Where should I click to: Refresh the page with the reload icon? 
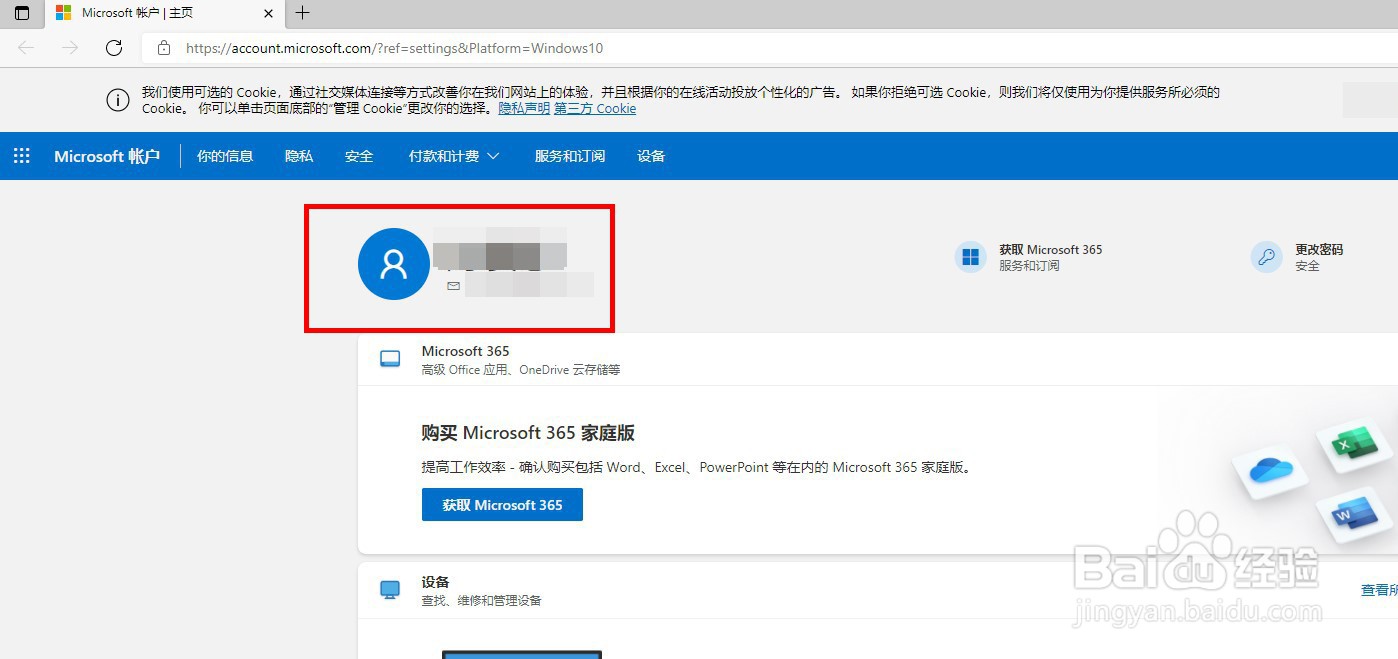pos(113,47)
